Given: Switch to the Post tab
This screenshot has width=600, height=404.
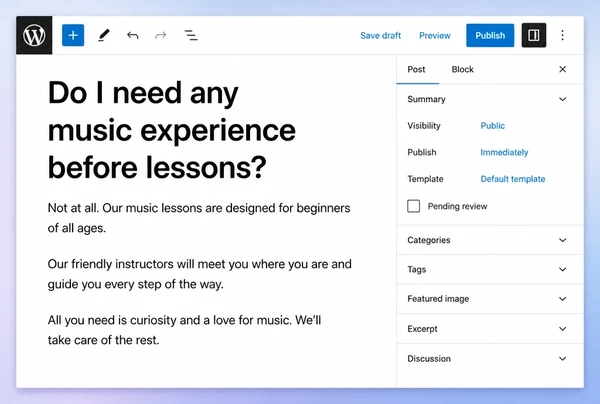Looking at the screenshot, I should [x=416, y=69].
